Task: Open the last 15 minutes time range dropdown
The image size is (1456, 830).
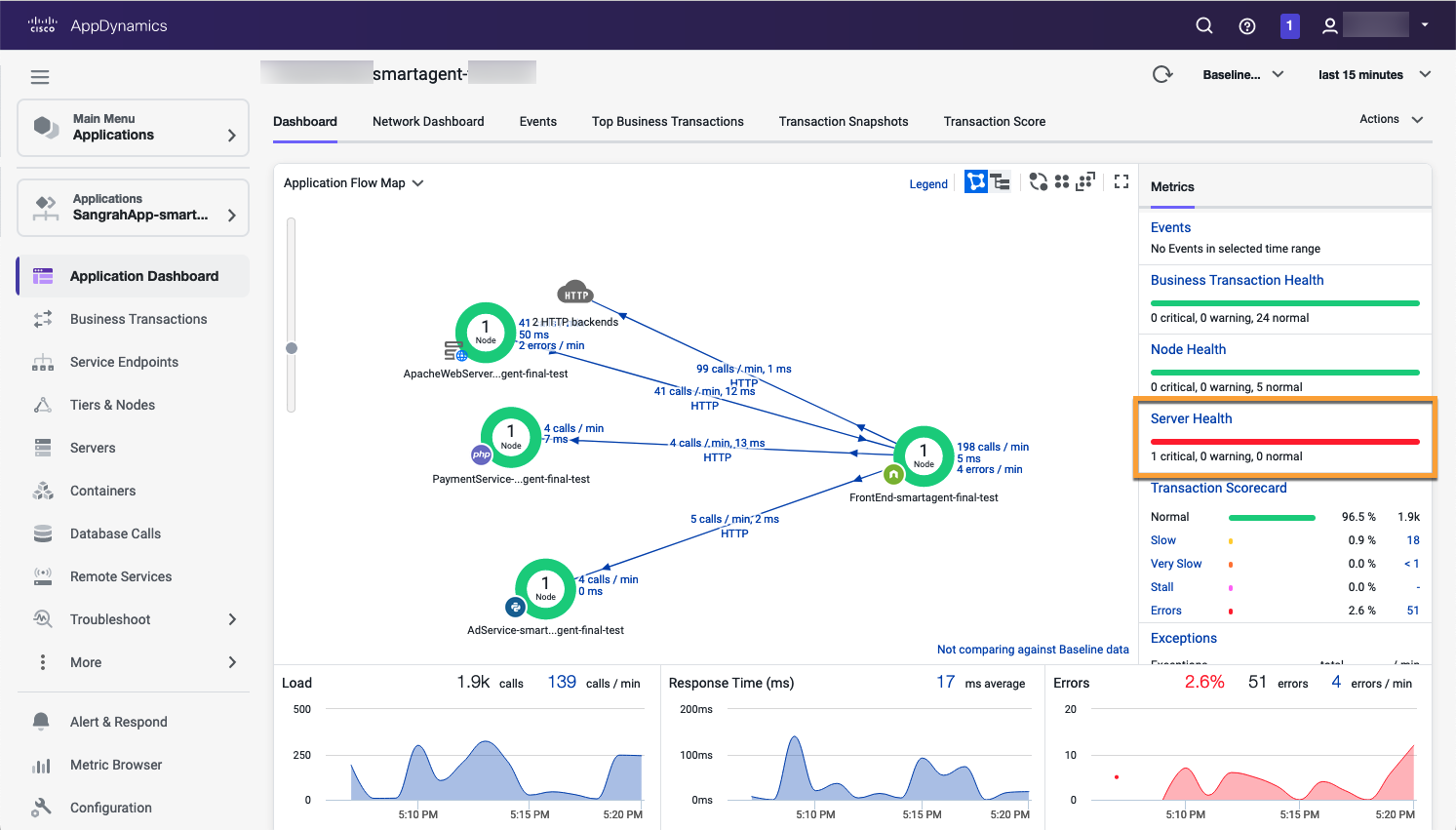Action: (x=1375, y=74)
